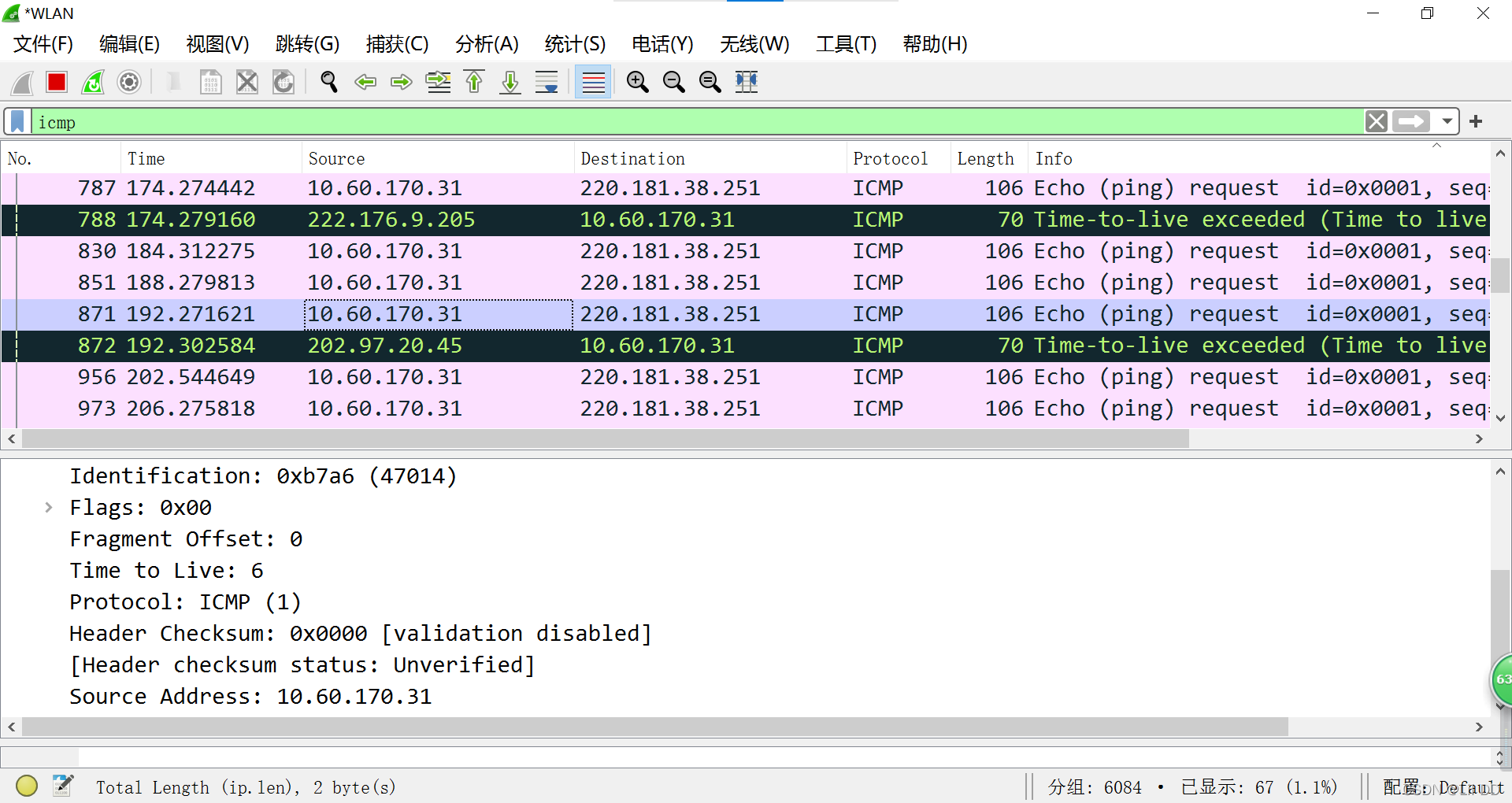Reload the capture file icon
This screenshot has width=1512, height=803.
coord(283,82)
